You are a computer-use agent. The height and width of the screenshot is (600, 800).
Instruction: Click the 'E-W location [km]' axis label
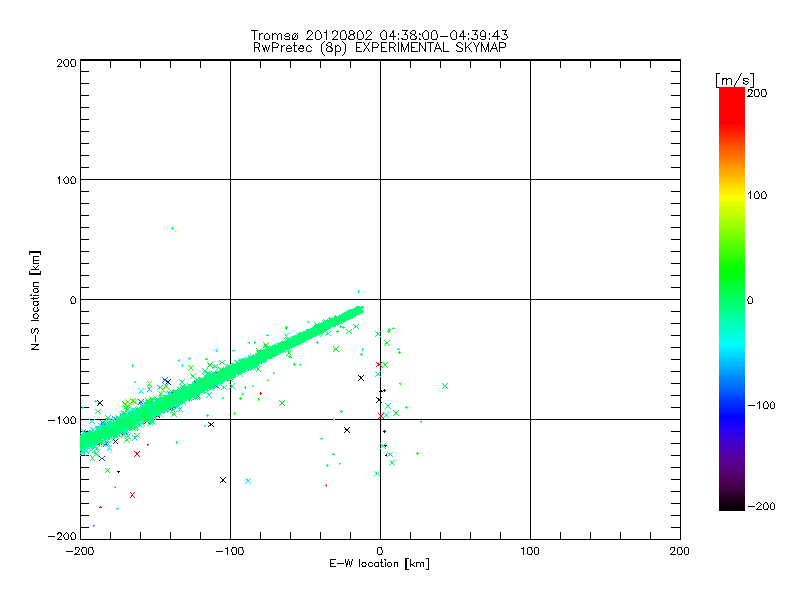379,564
